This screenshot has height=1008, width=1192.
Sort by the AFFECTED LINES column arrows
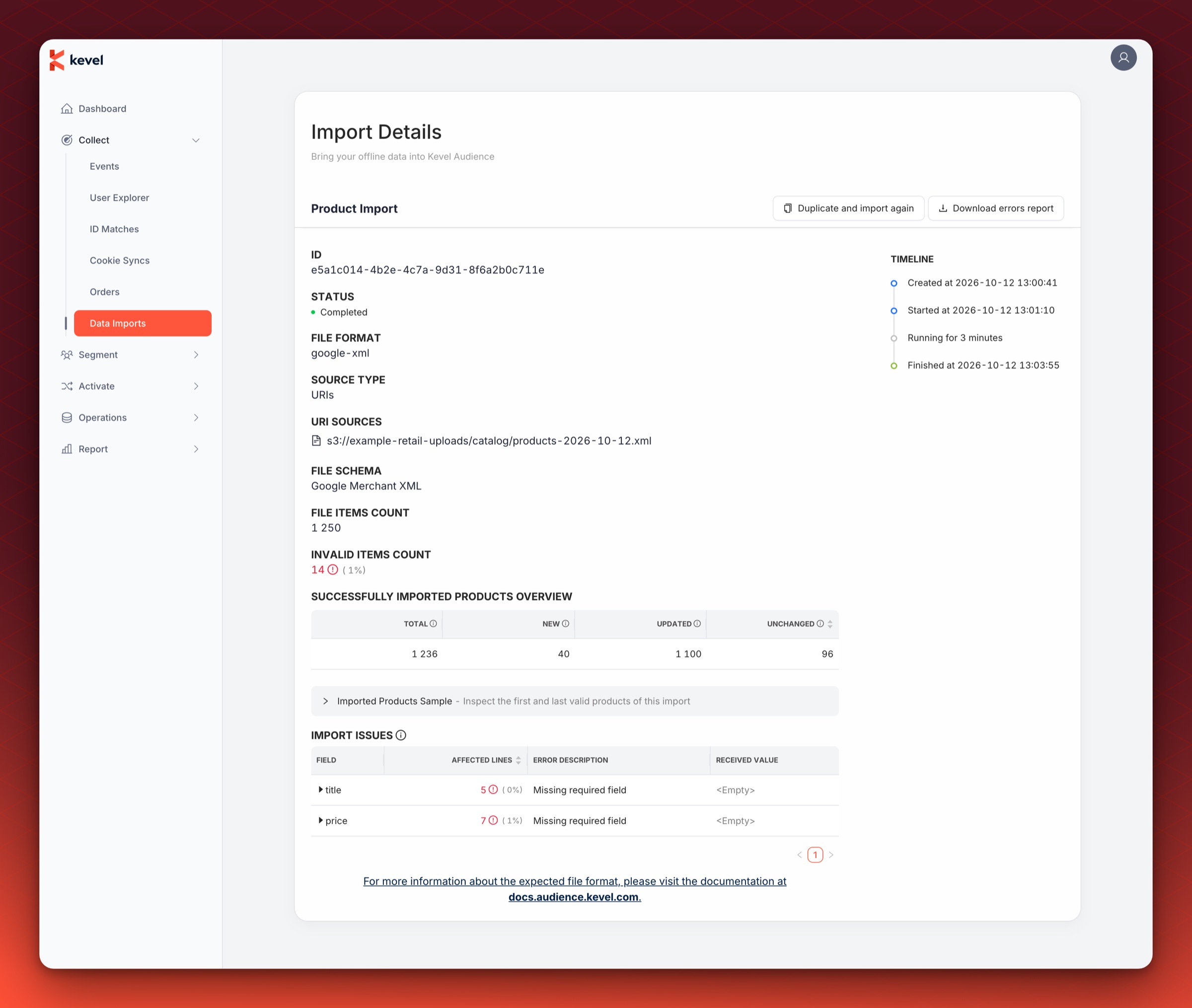(x=519, y=760)
